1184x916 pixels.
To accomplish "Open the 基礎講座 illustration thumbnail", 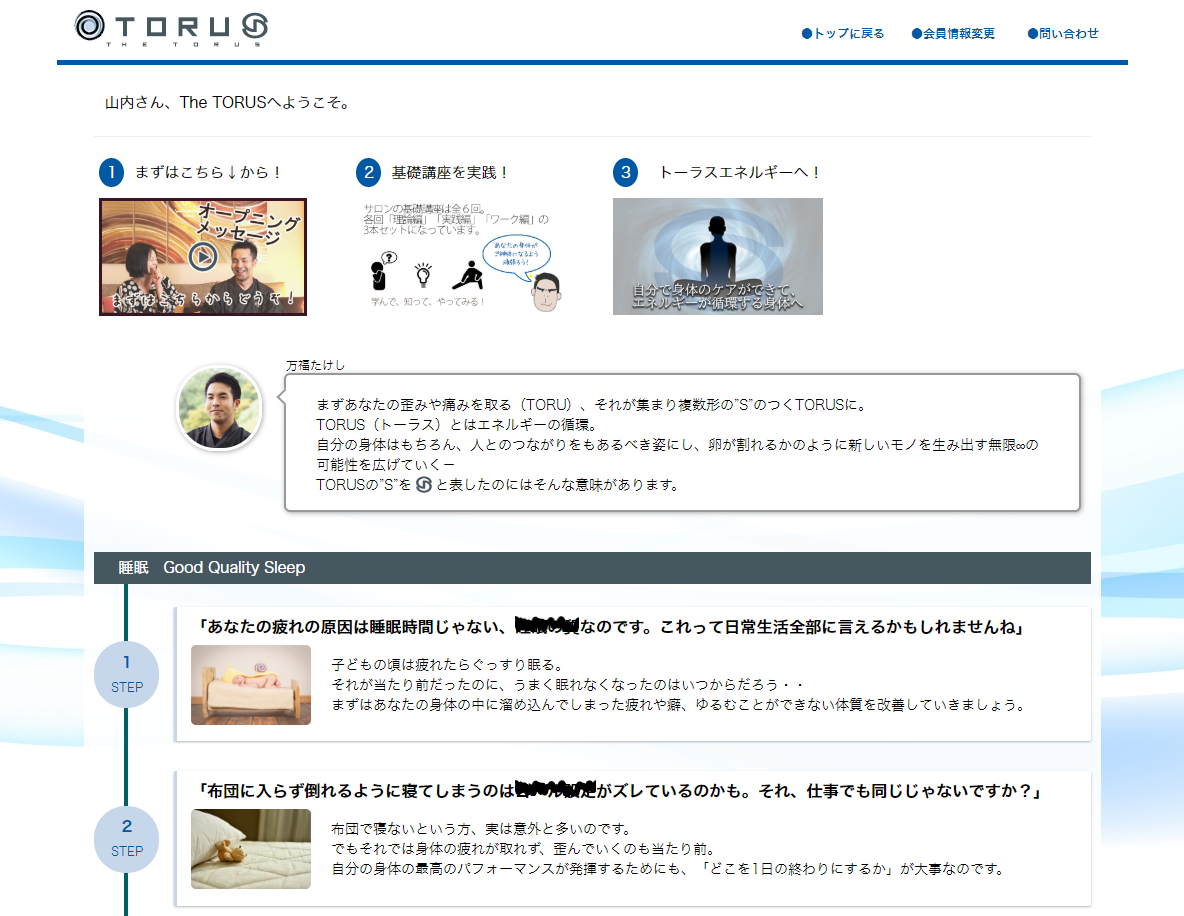I will tap(461, 257).
